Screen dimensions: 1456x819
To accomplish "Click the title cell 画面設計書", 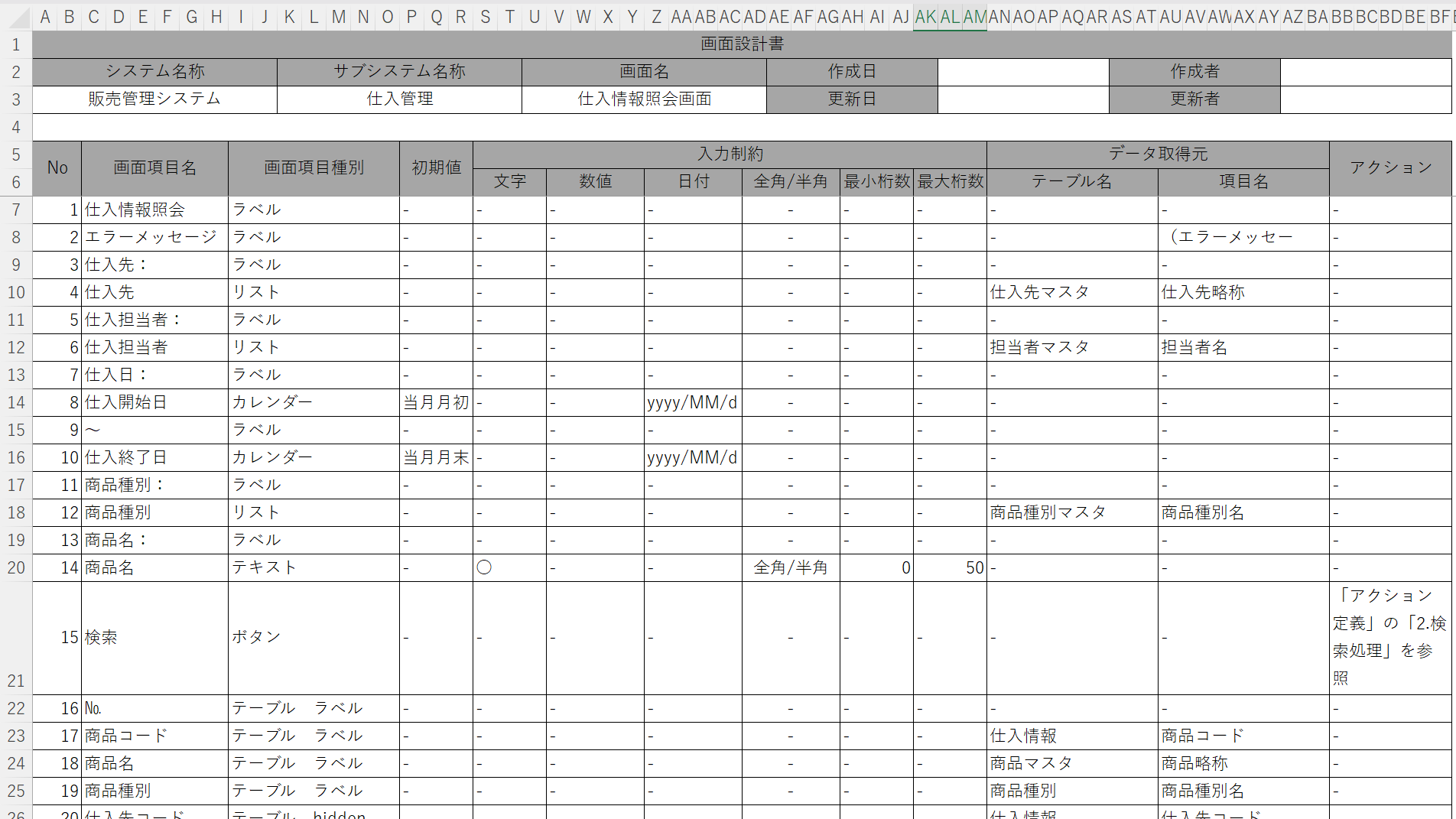I will click(742, 44).
